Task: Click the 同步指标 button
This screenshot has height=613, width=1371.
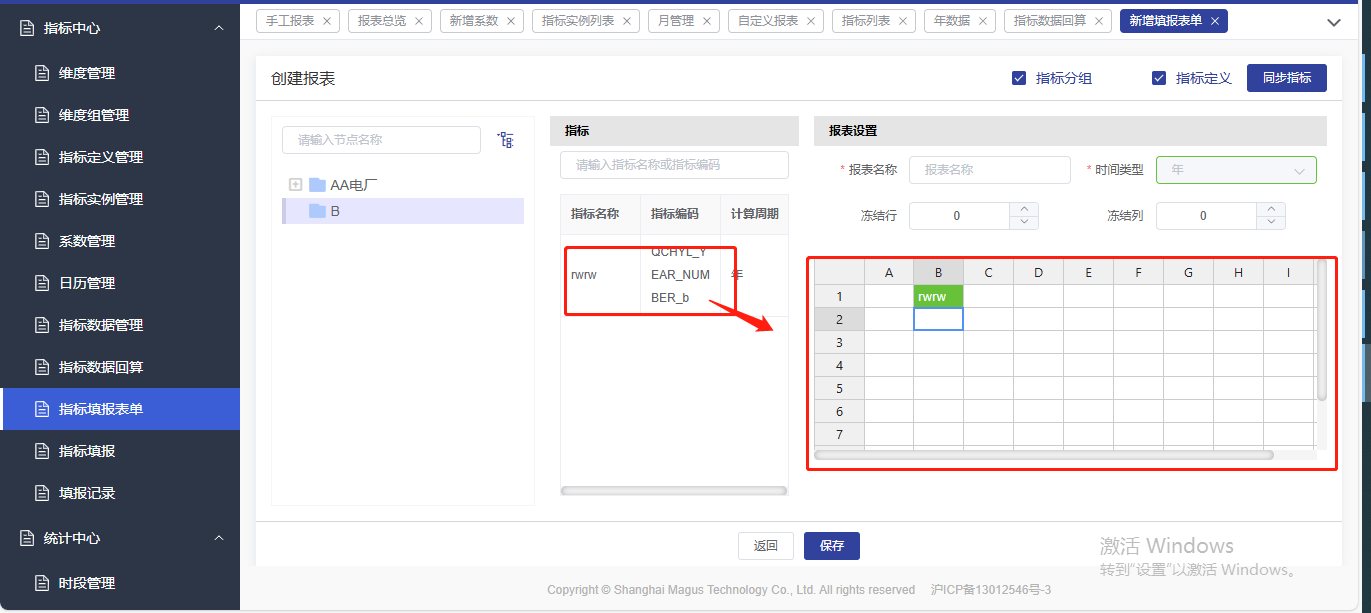Action: (x=1286, y=78)
